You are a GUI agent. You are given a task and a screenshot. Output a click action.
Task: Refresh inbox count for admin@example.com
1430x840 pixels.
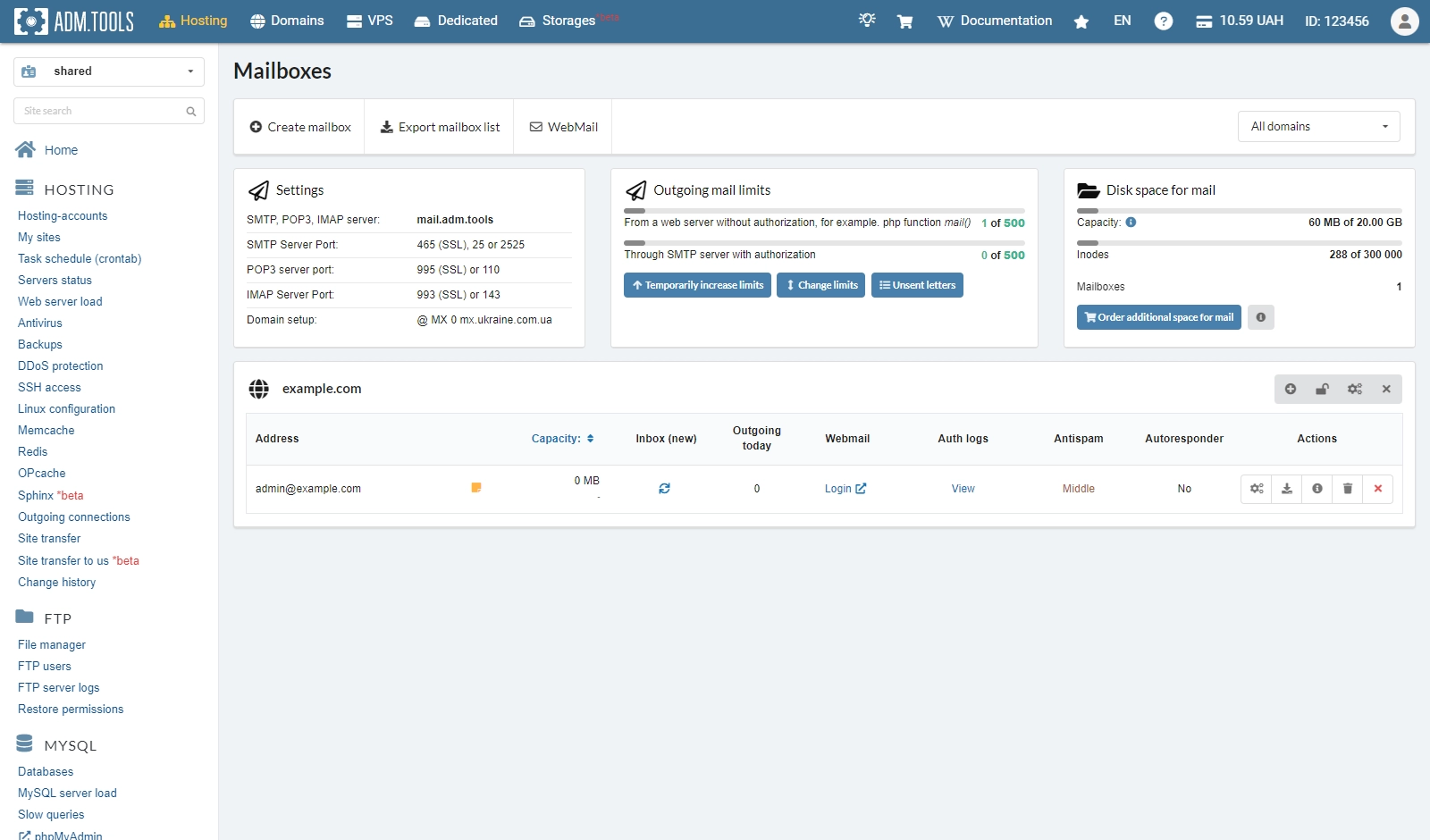(664, 489)
